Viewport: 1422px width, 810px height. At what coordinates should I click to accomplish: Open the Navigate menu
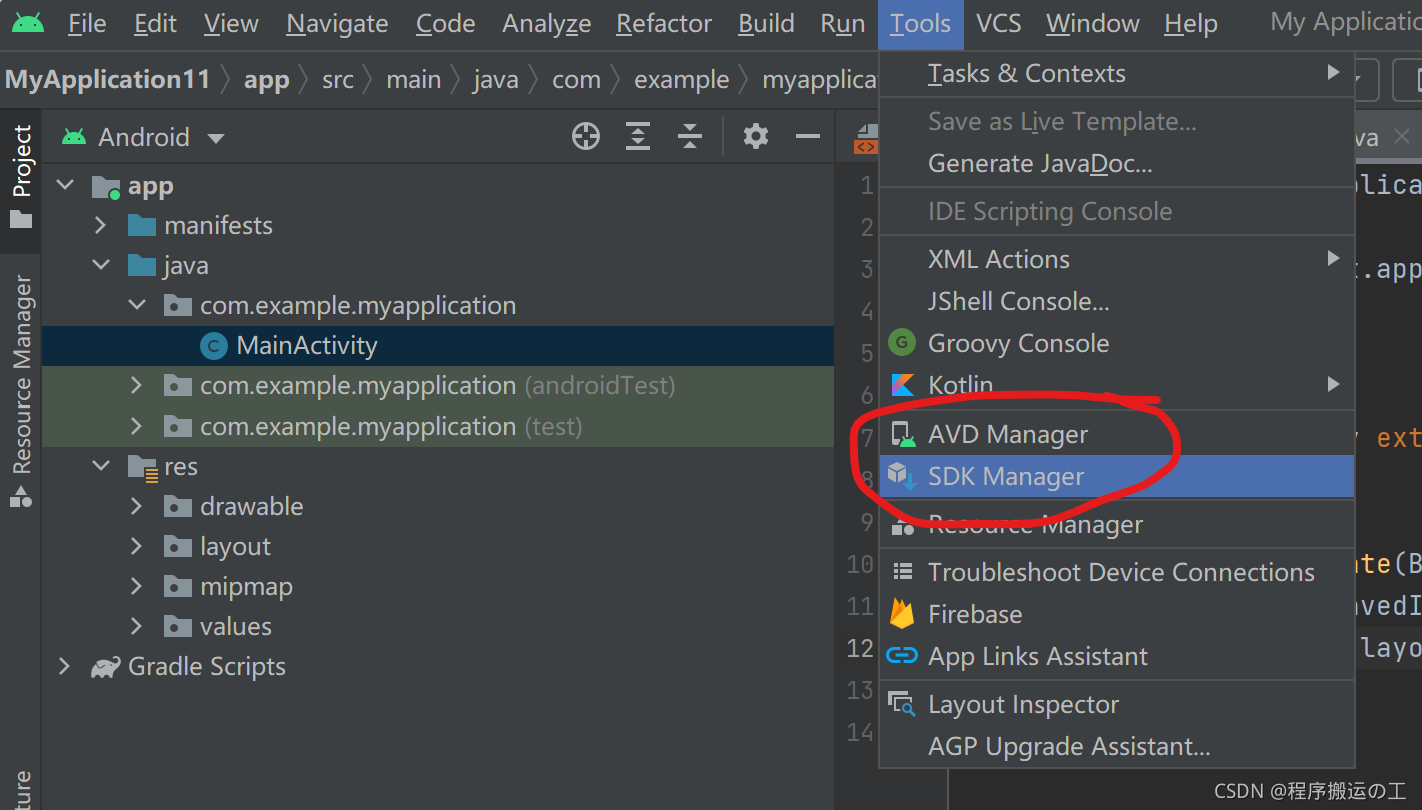tap(337, 24)
